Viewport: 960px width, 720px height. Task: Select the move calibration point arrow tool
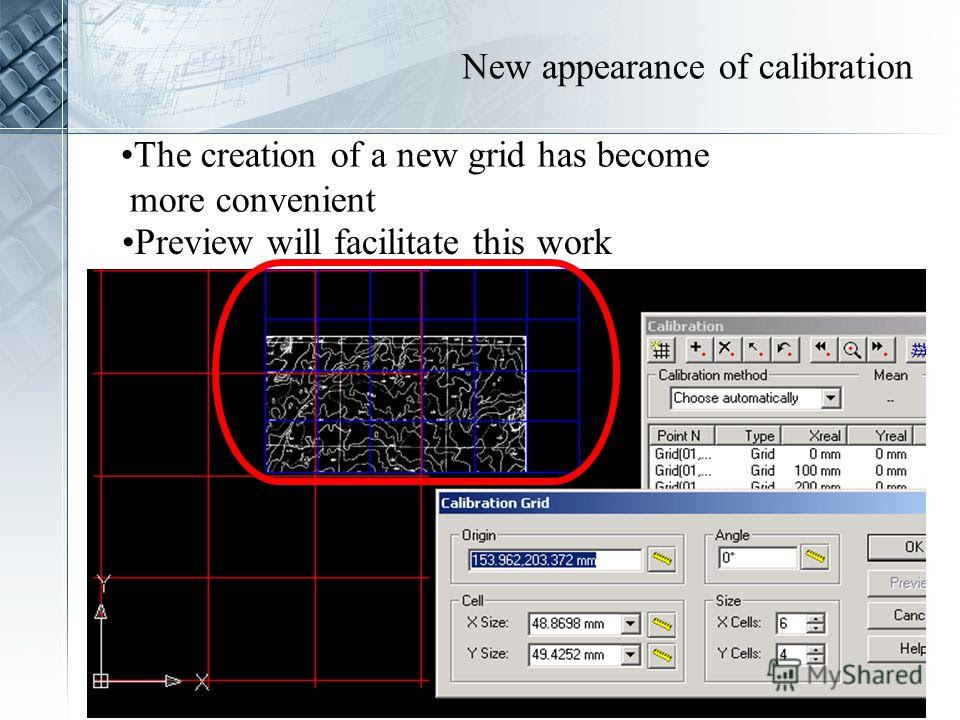click(x=756, y=350)
